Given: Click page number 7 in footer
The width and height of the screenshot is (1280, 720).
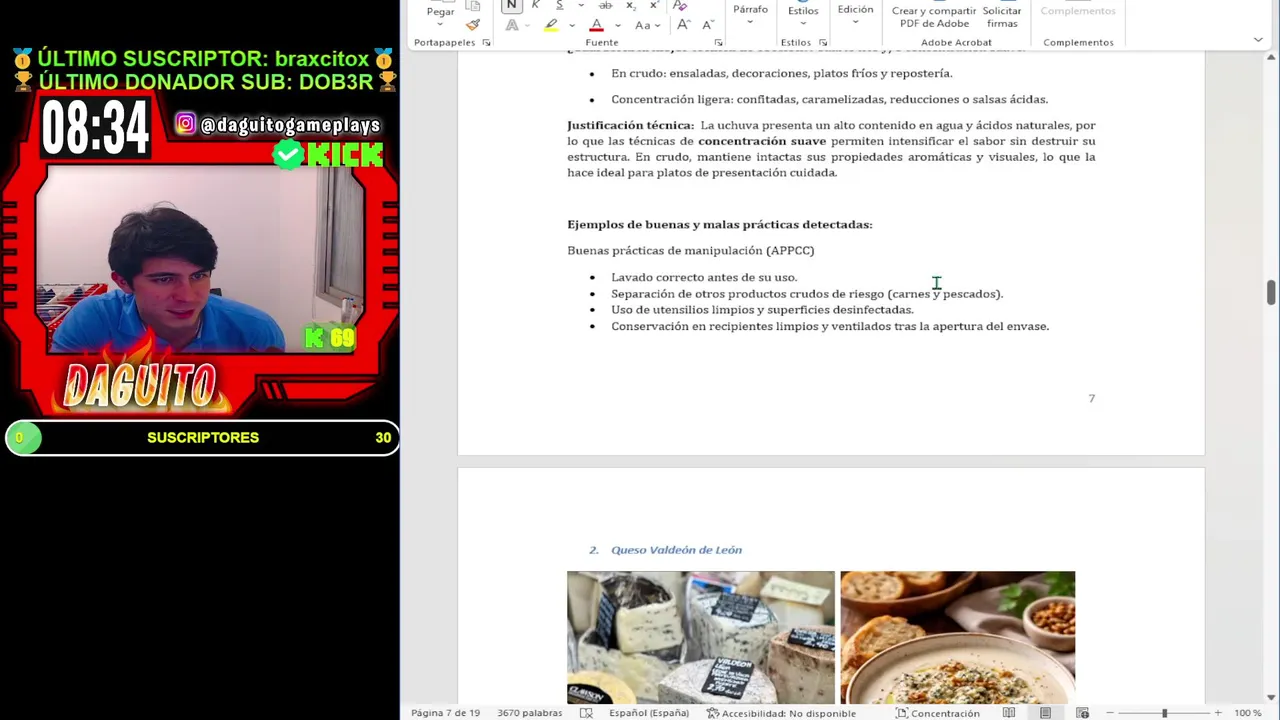Looking at the screenshot, I should pos(1092,398).
